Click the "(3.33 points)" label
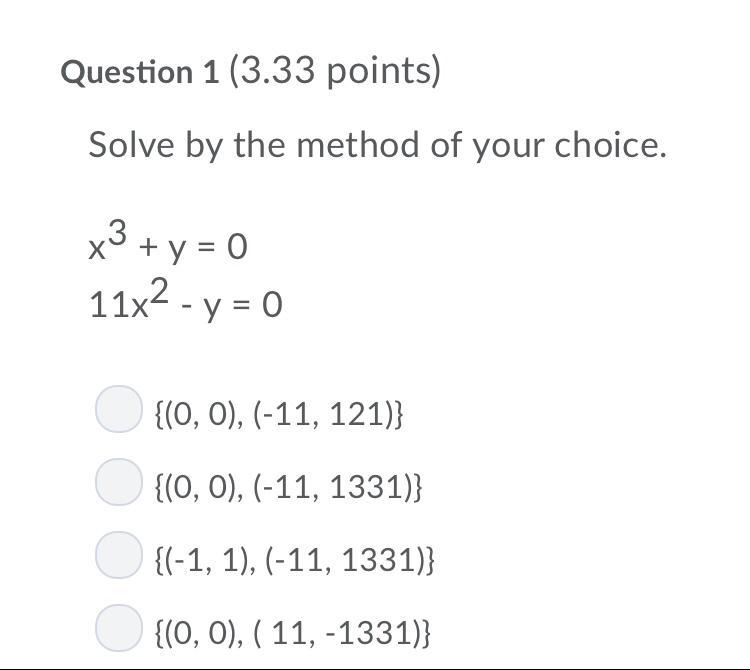Viewport: 750px width, 670px height. point(335,72)
